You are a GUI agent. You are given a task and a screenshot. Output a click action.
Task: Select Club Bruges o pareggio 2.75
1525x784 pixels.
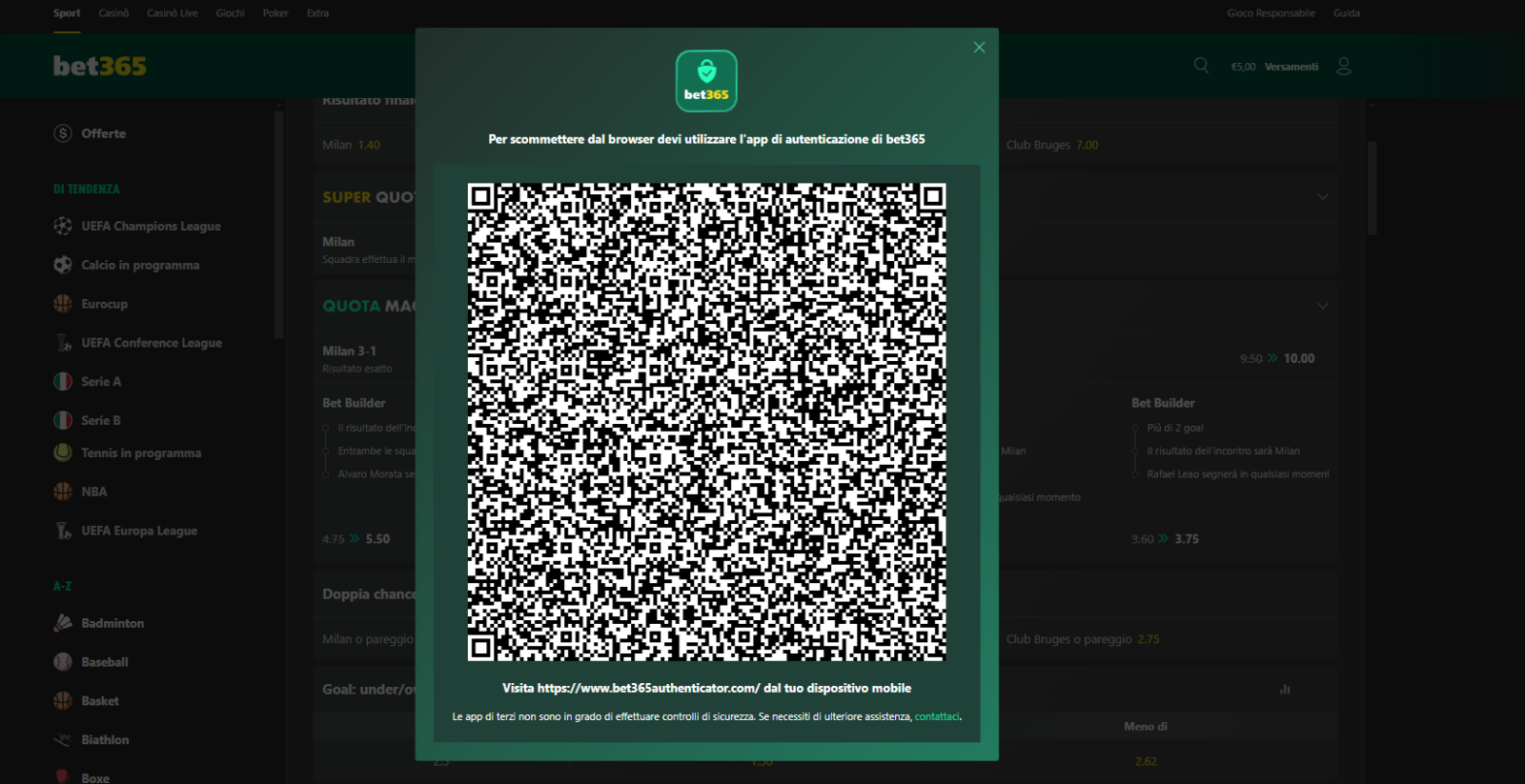tap(1083, 639)
